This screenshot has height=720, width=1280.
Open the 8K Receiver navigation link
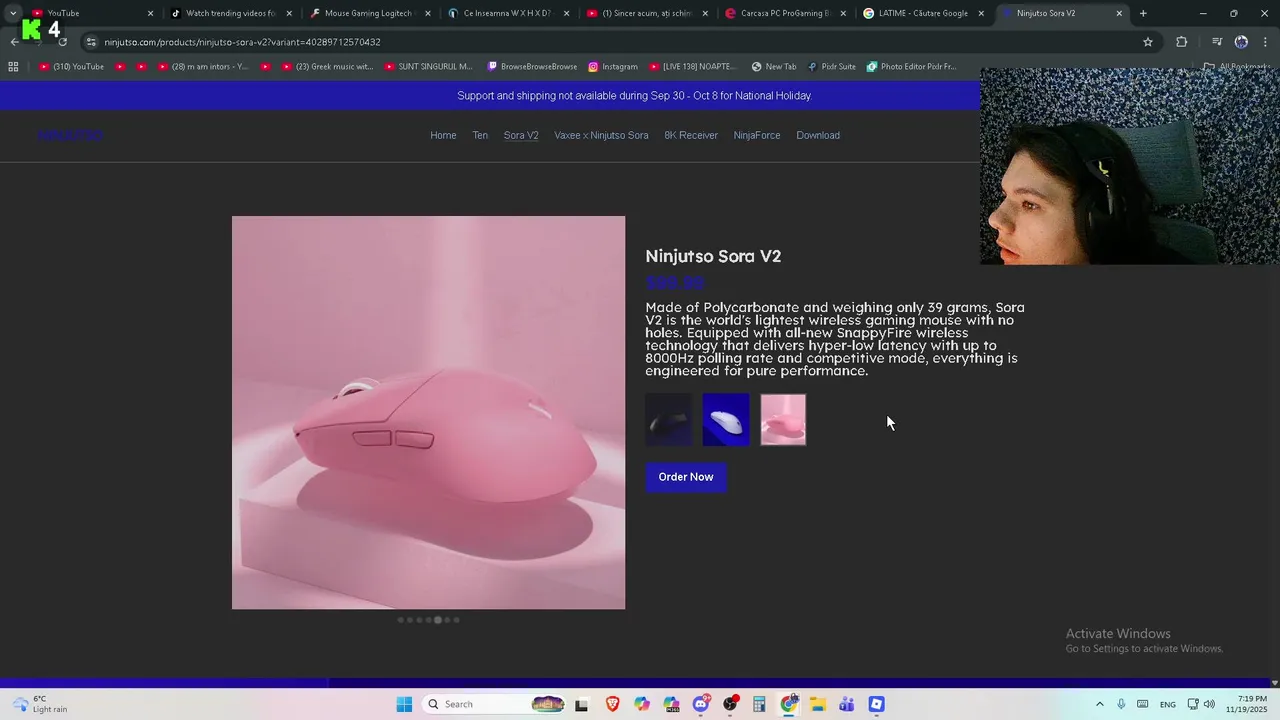coord(691,135)
